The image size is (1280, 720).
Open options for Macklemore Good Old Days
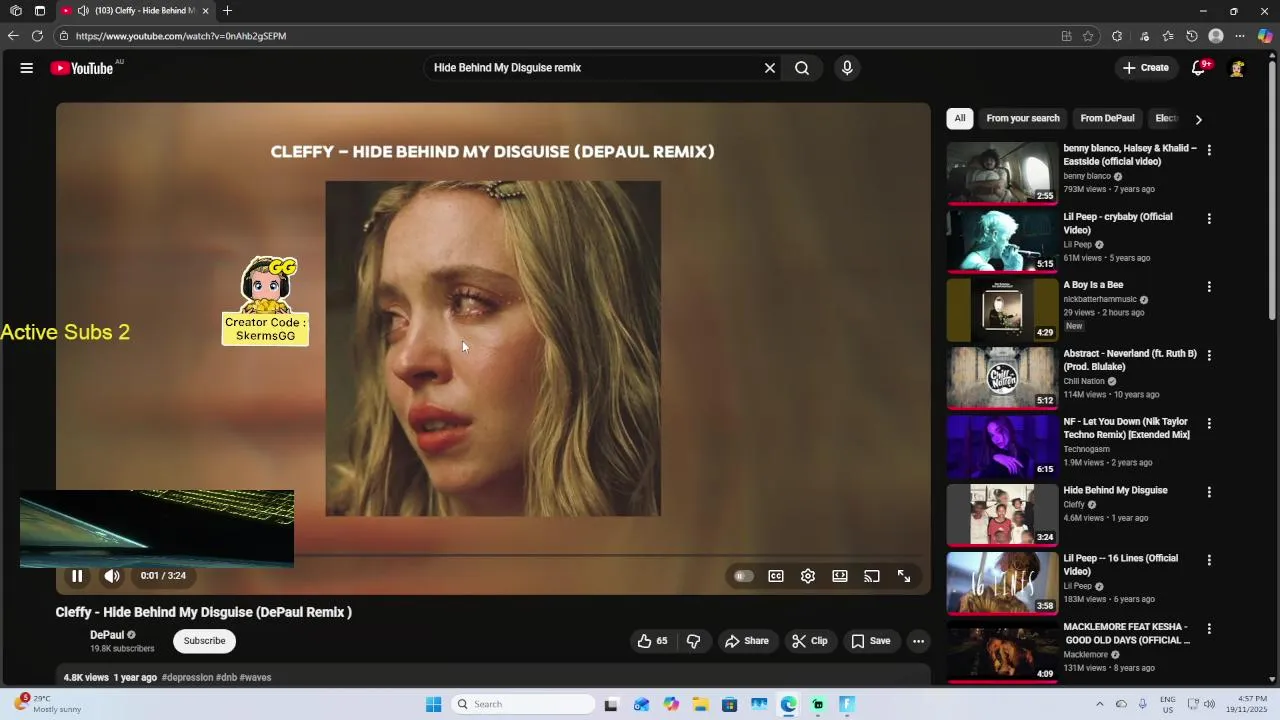tap(1209, 629)
